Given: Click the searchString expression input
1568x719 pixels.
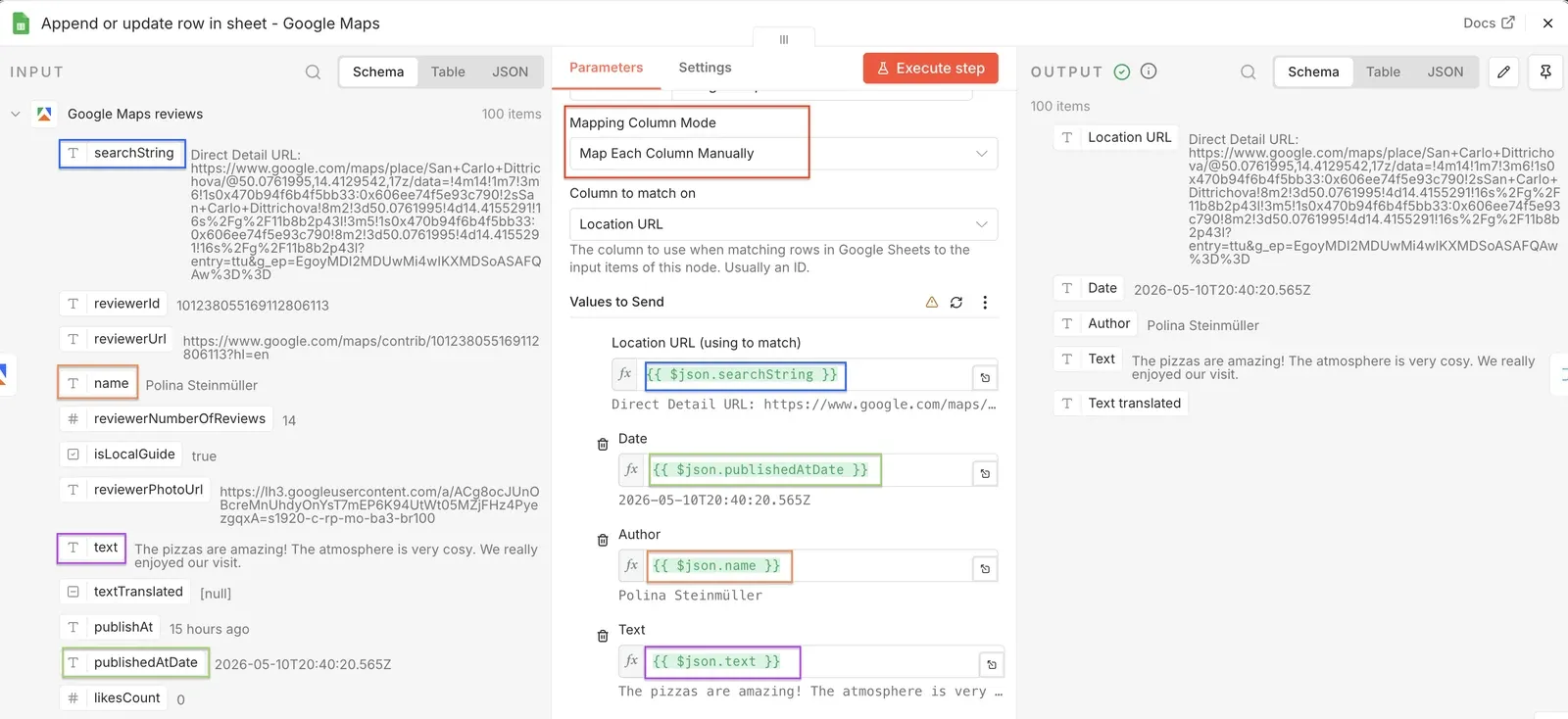Looking at the screenshot, I should pos(806,375).
